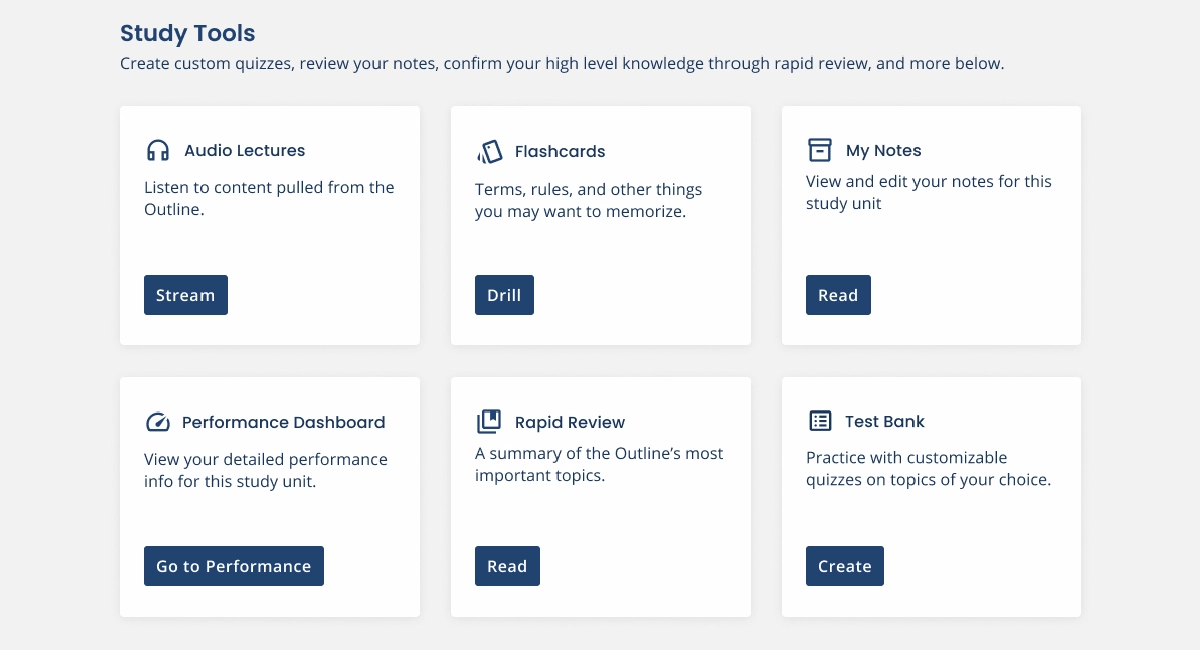Click Create to build a Test Bank quiz
This screenshot has height=650, width=1200.
845,566
